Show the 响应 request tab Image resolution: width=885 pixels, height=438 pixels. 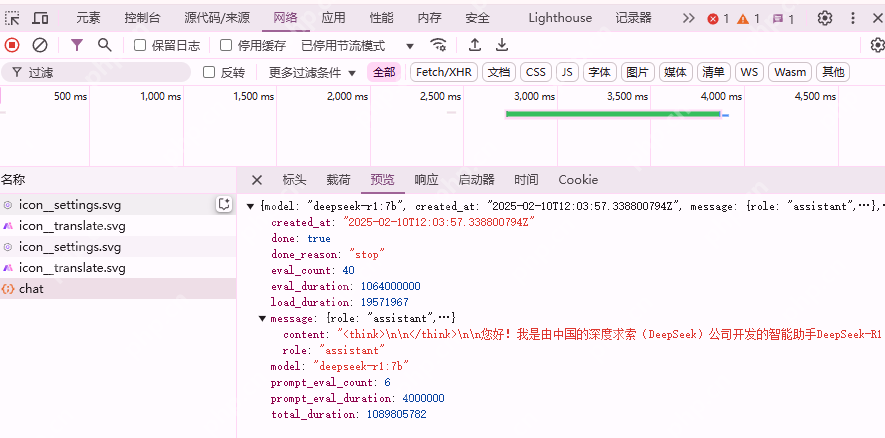426,180
